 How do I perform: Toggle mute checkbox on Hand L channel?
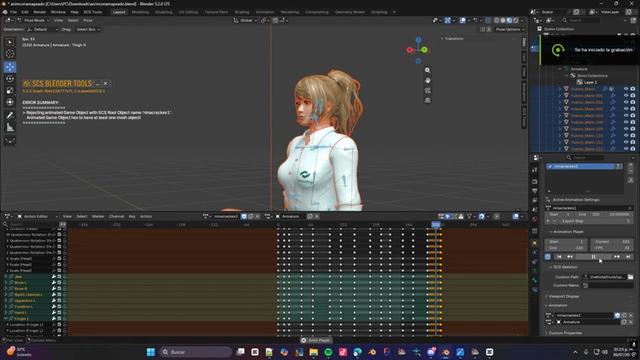coord(59,312)
